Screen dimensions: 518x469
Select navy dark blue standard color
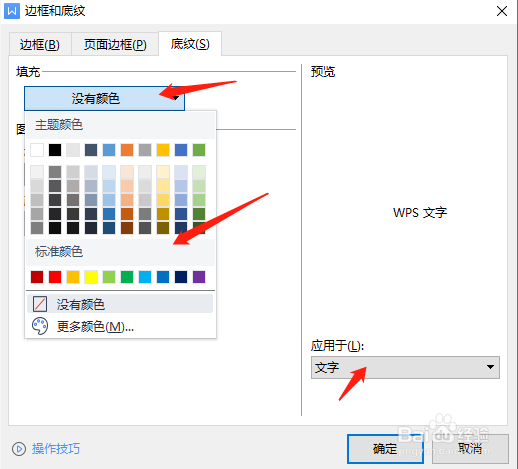click(x=181, y=277)
